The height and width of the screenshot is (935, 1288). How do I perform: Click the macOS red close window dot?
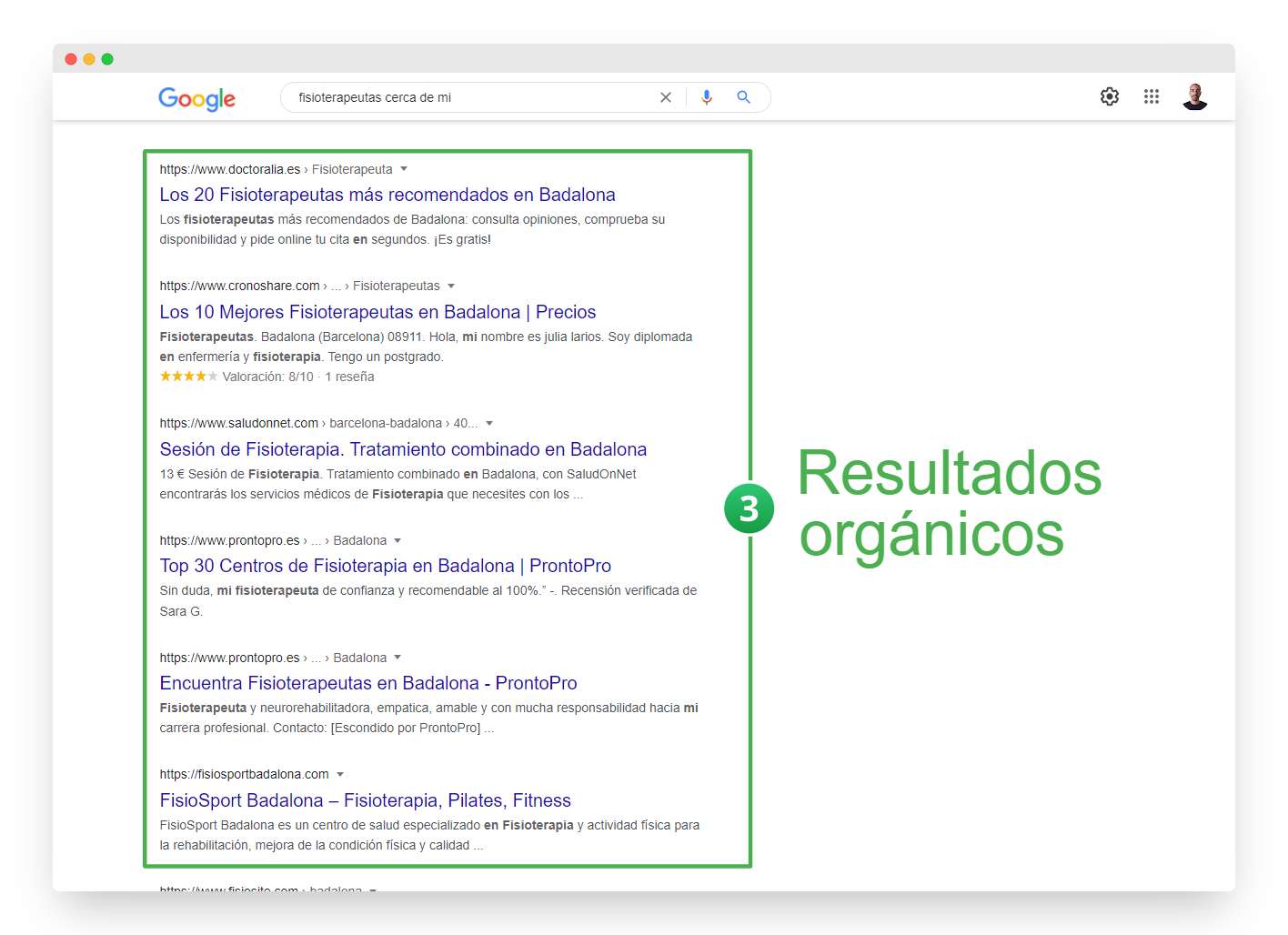pos(71,59)
